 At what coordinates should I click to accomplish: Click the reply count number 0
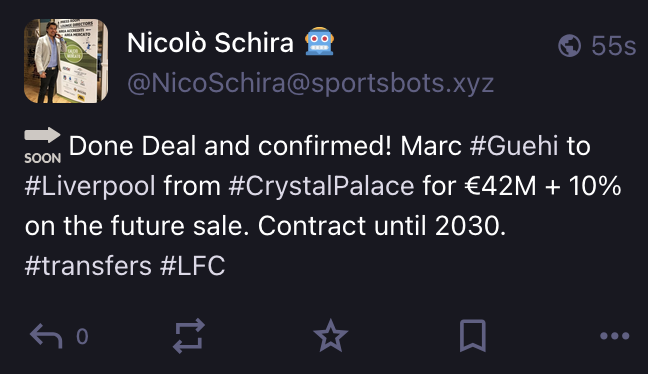[x=82, y=336]
